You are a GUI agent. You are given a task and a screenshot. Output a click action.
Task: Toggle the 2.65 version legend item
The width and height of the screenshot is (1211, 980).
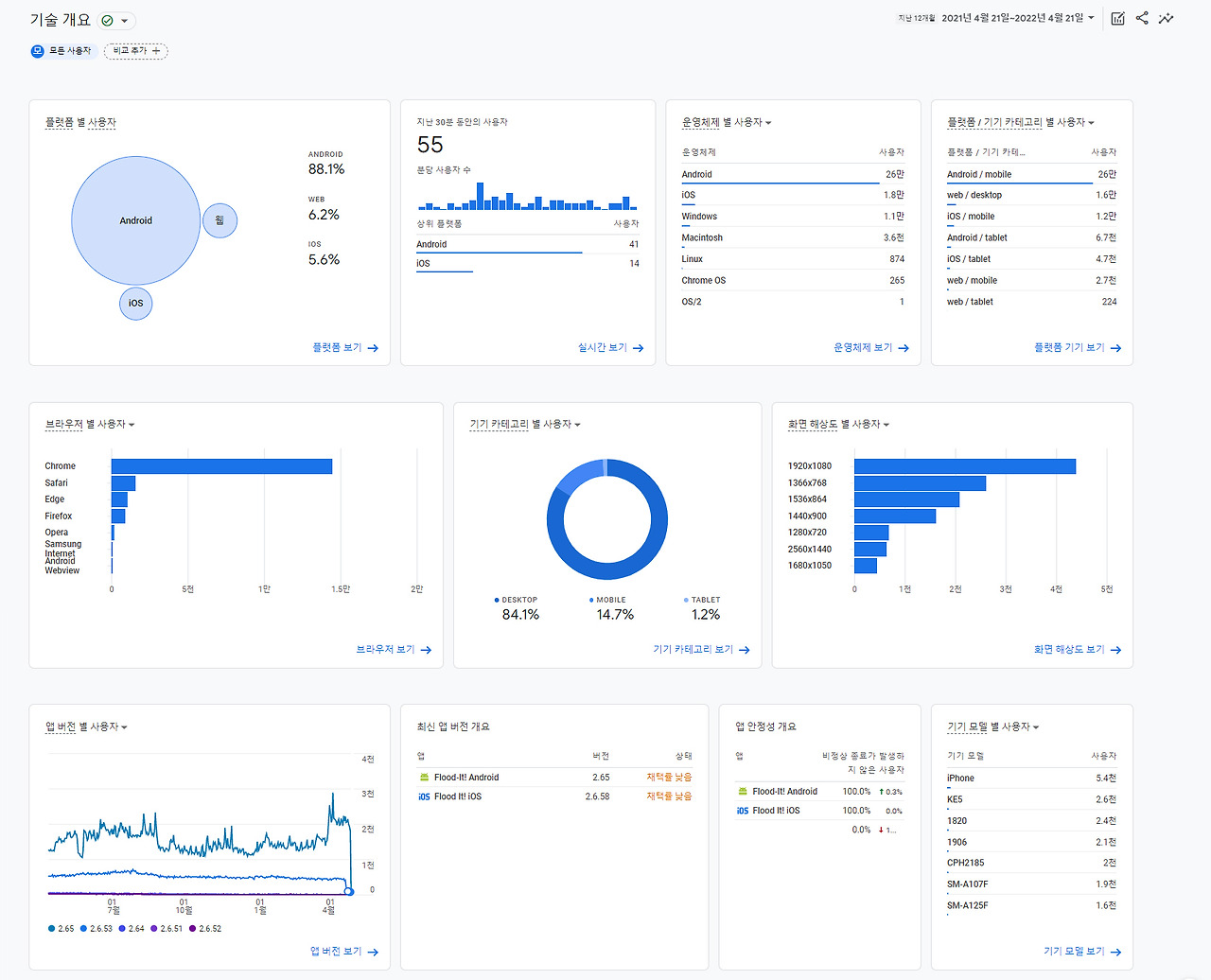[x=61, y=929]
